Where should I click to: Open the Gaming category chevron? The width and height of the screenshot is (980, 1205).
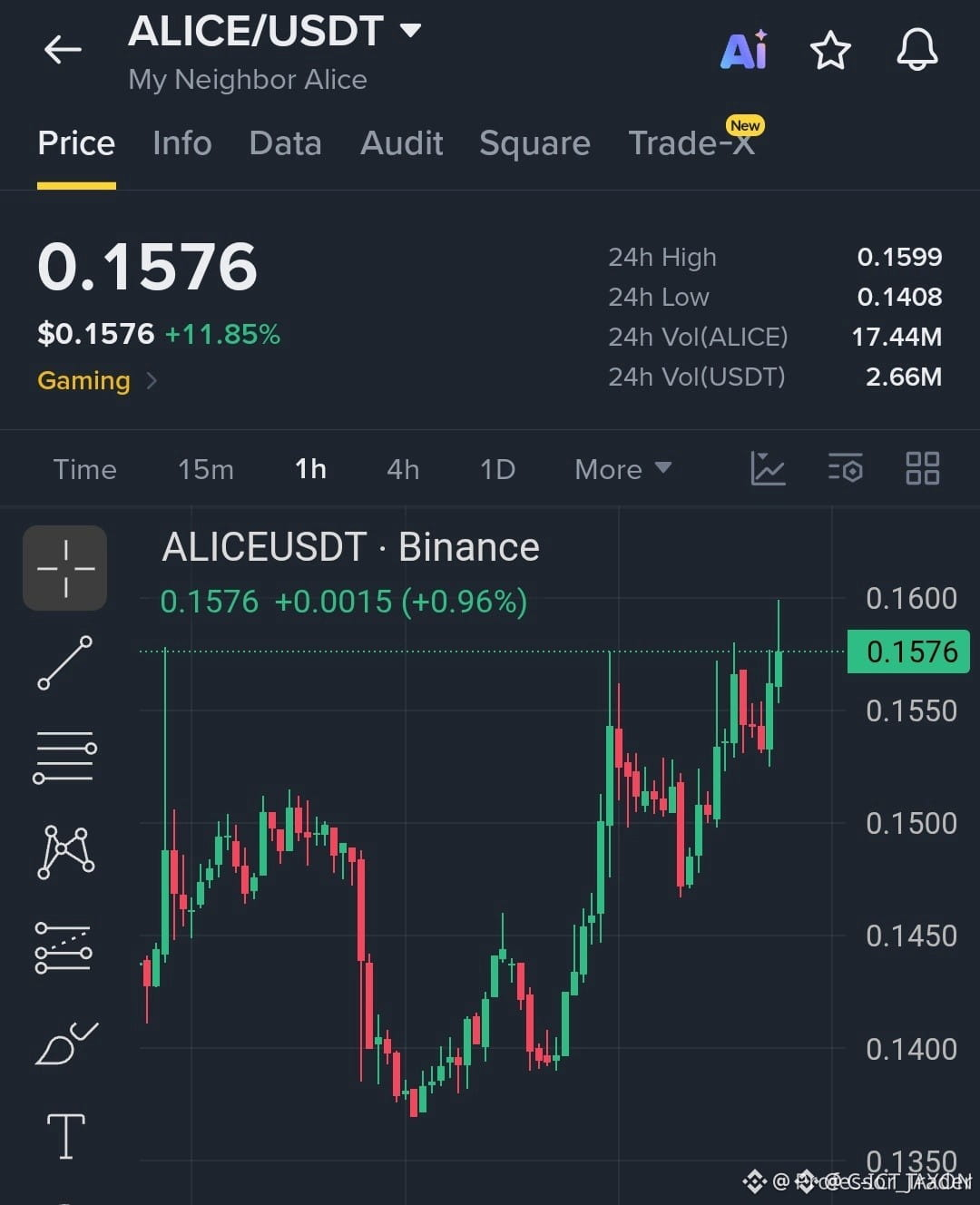point(152,380)
